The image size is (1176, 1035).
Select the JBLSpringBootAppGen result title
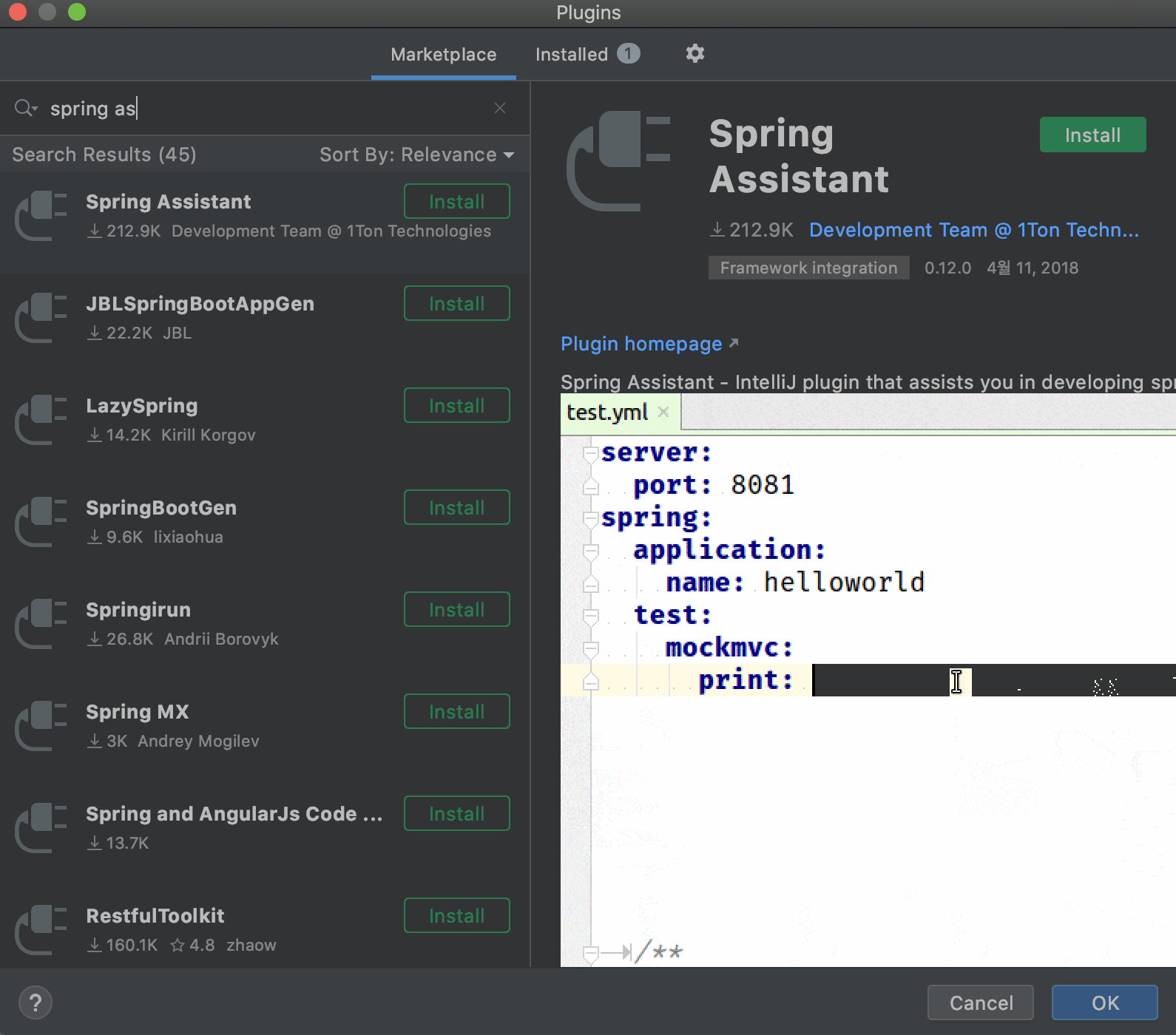200,304
